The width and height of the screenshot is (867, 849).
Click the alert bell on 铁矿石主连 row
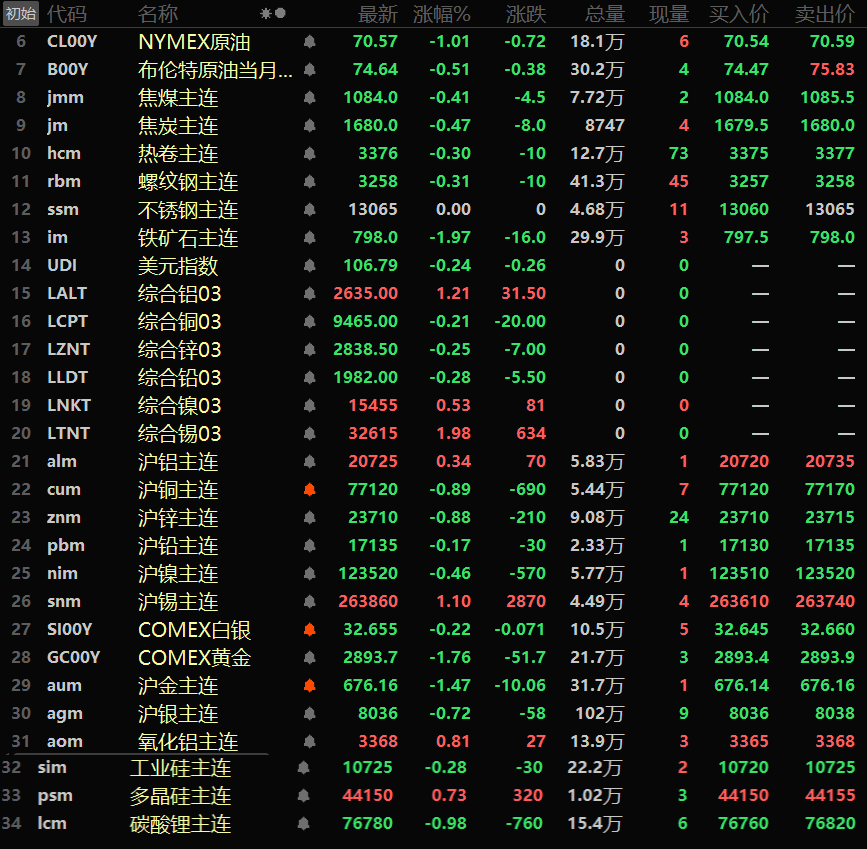click(x=310, y=238)
